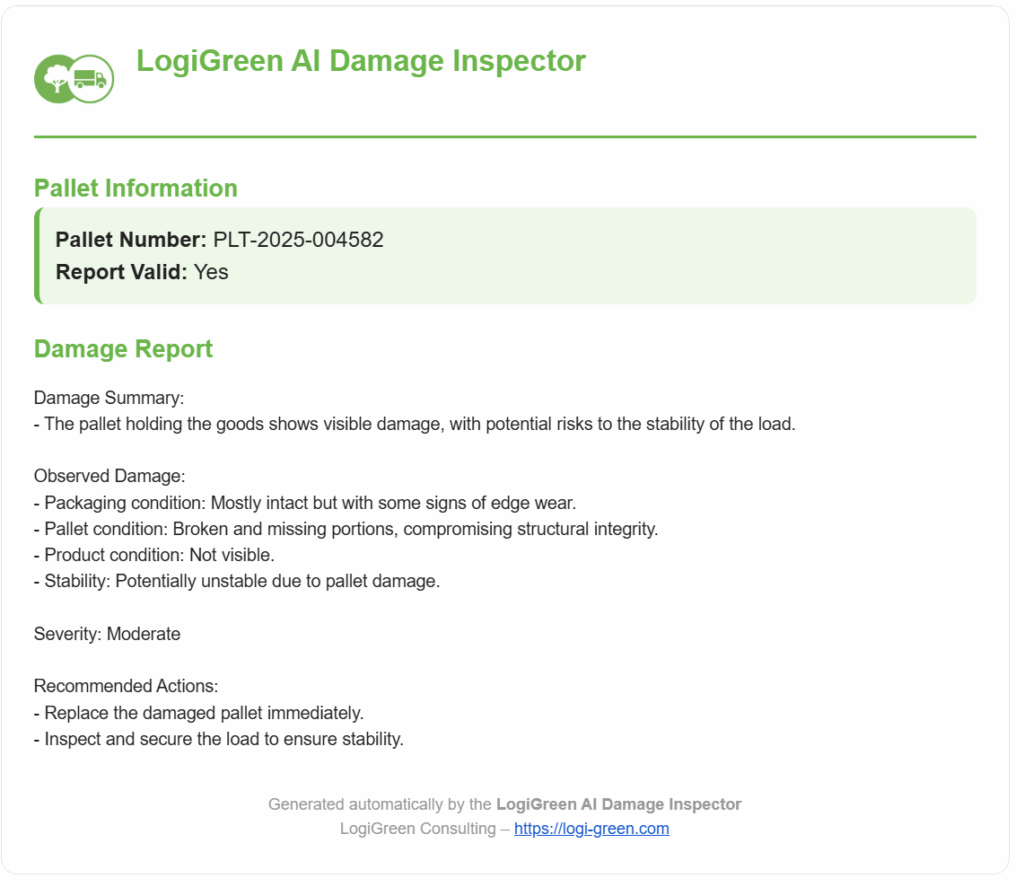The height and width of the screenshot is (887, 1024).
Task: Click the Severity Moderate text
Action: 107,634
